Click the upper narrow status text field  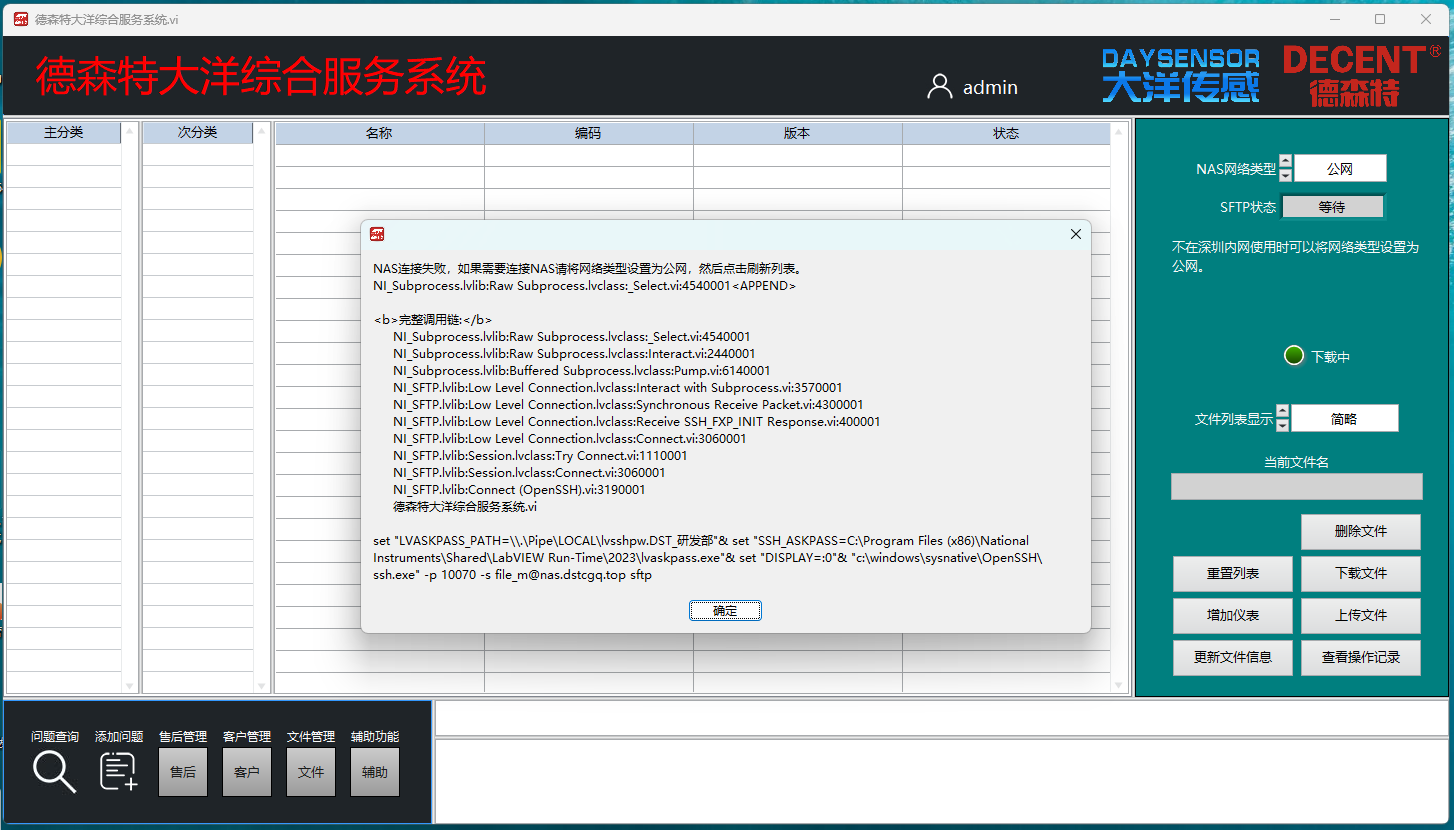tap(941, 718)
